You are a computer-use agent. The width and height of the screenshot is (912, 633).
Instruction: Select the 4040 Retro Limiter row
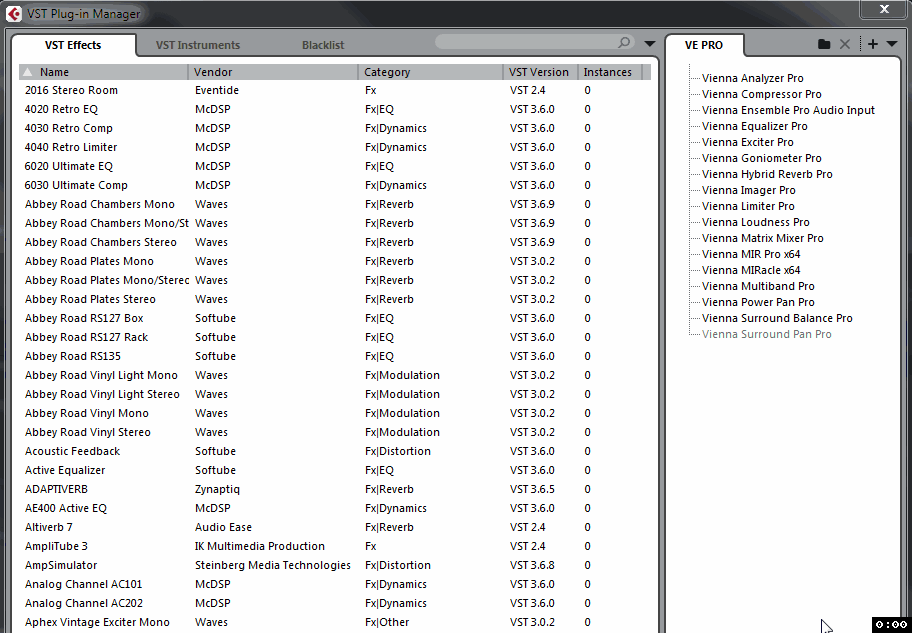tap(334, 147)
